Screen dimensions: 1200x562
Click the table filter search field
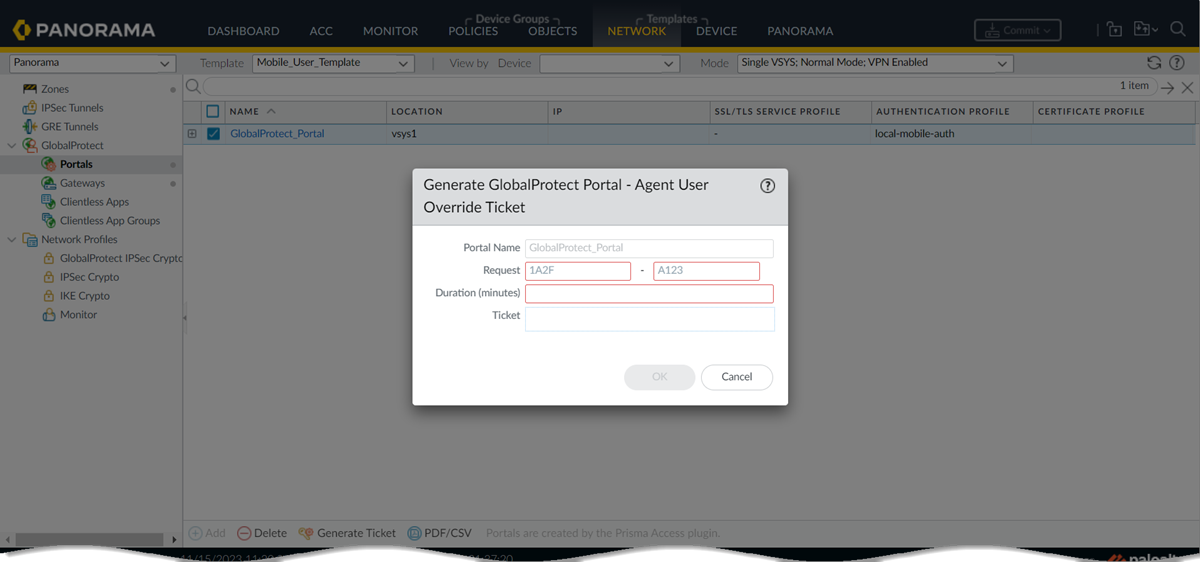pos(680,87)
